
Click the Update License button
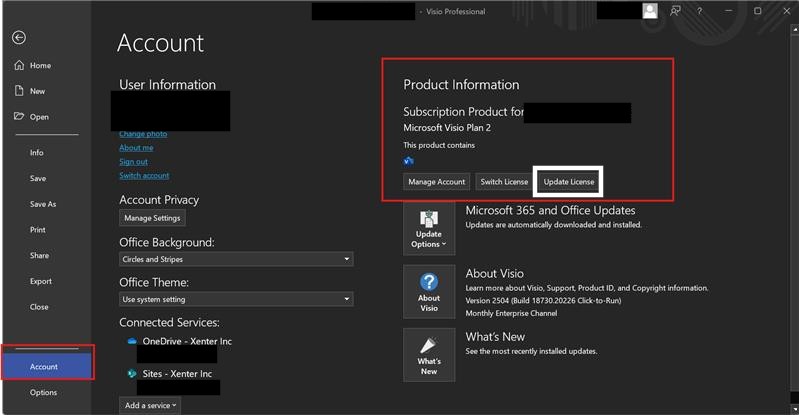(x=569, y=182)
